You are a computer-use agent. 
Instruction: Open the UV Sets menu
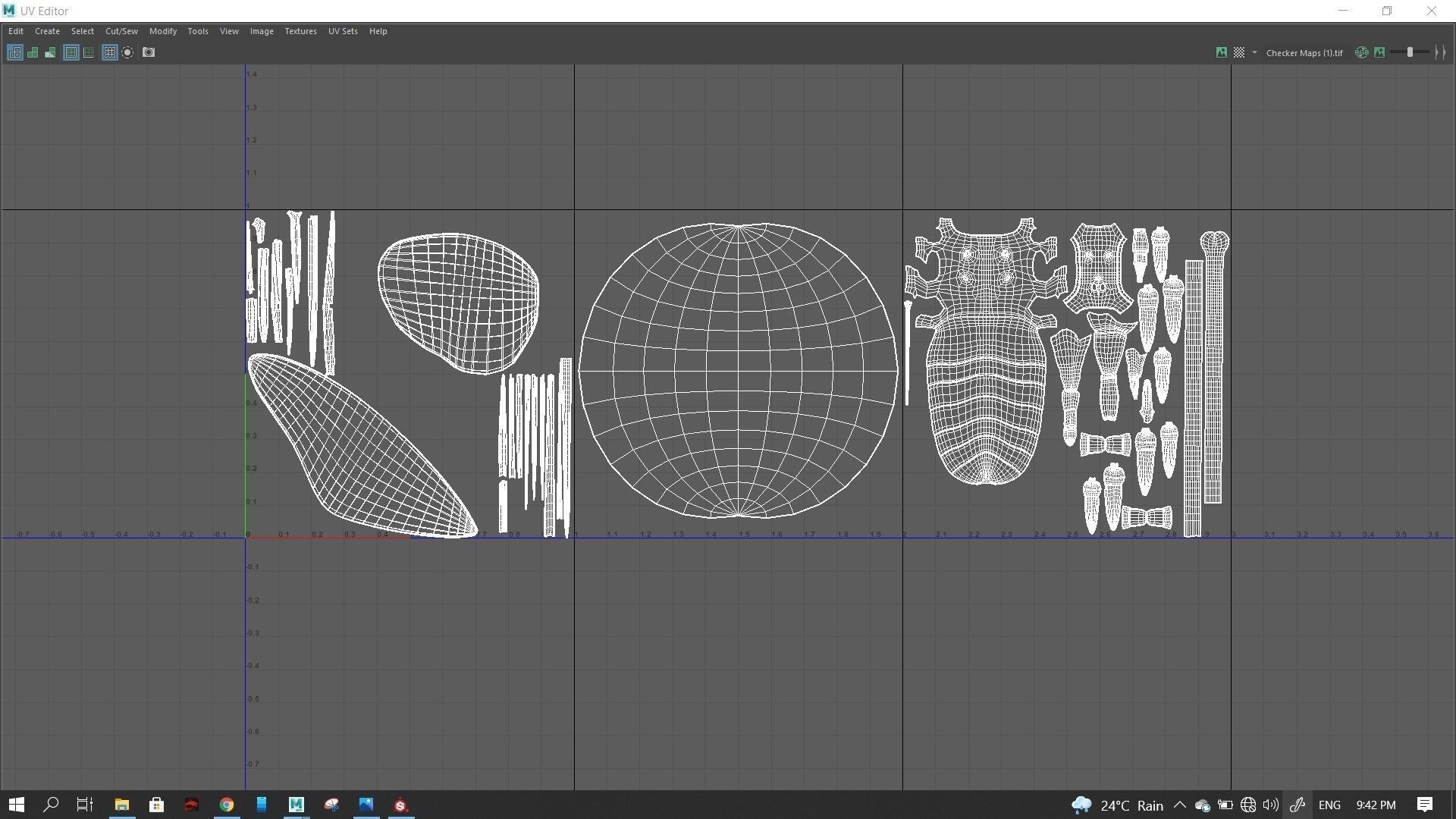(342, 31)
